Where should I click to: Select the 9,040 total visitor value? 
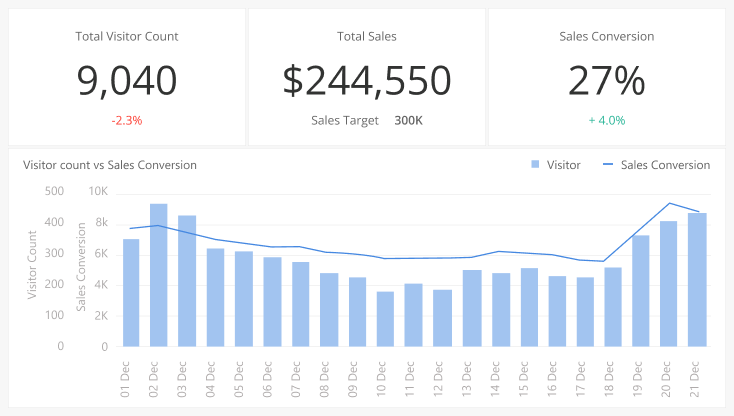[127, 80]
